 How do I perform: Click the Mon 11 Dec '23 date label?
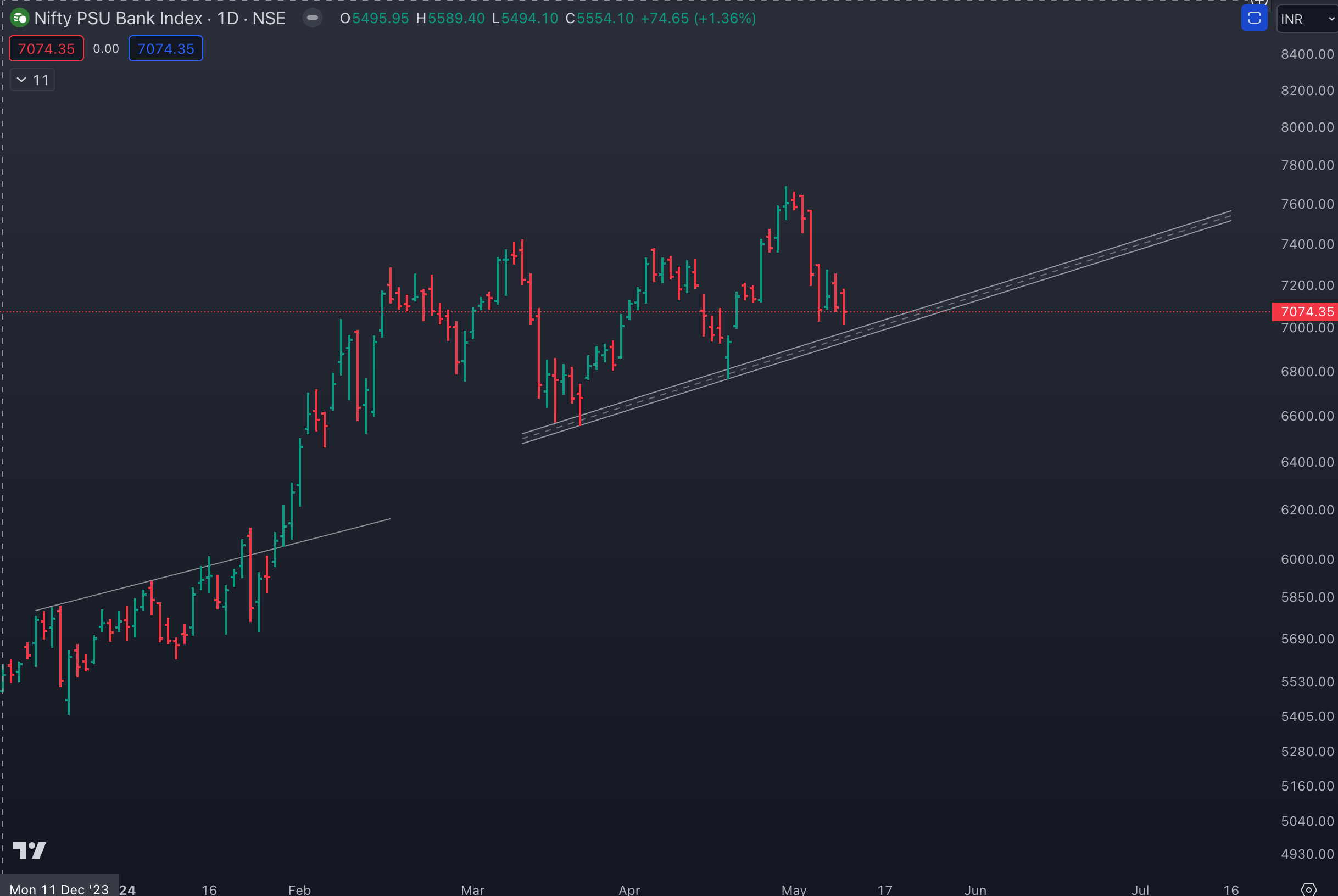pyautogui.click(x=59, y=889)
